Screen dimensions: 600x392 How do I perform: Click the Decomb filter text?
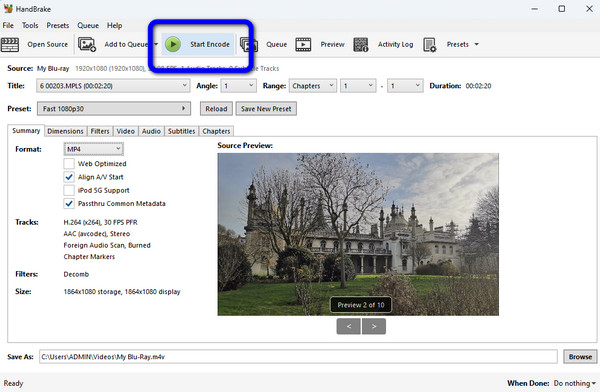point(76,274)
